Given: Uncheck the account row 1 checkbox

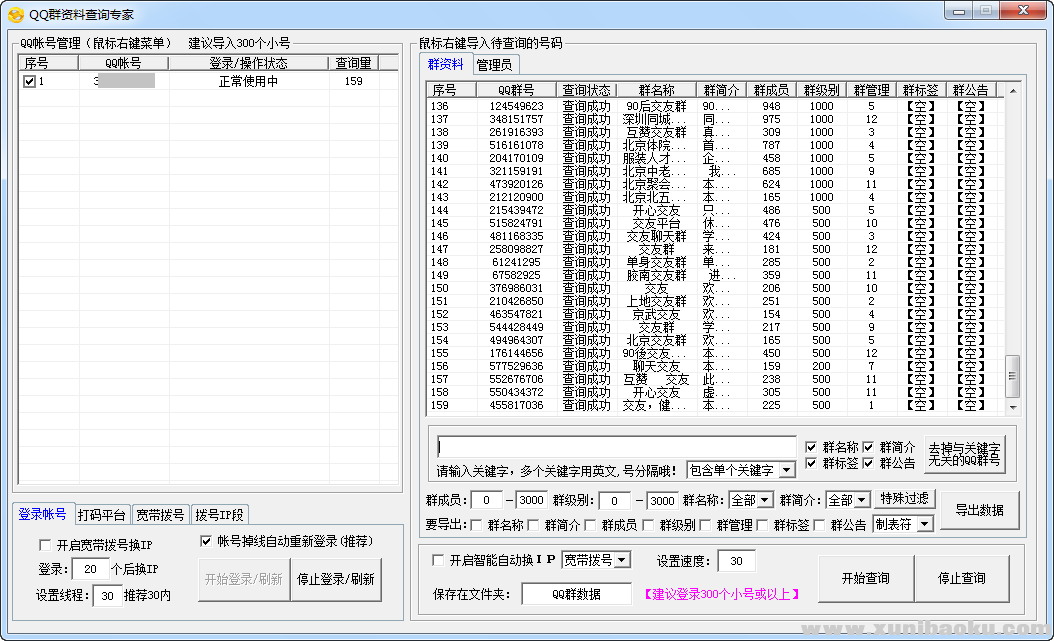Looking at the screenshot, I should coord(29,82).
